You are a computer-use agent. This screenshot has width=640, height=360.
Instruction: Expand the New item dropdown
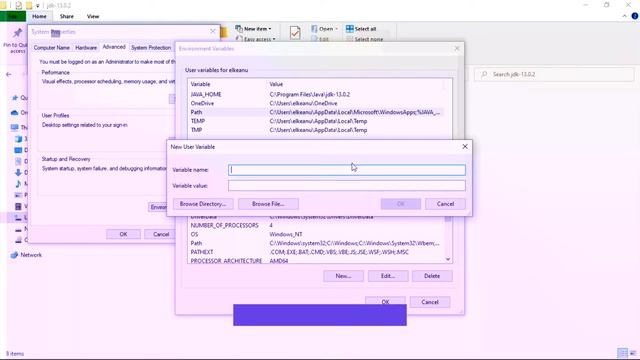[253, 29]
